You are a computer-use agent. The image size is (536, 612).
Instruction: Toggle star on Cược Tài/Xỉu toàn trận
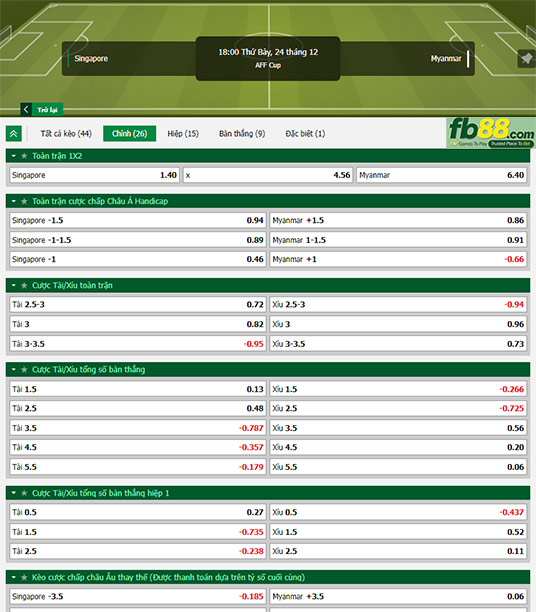point(24,286)
